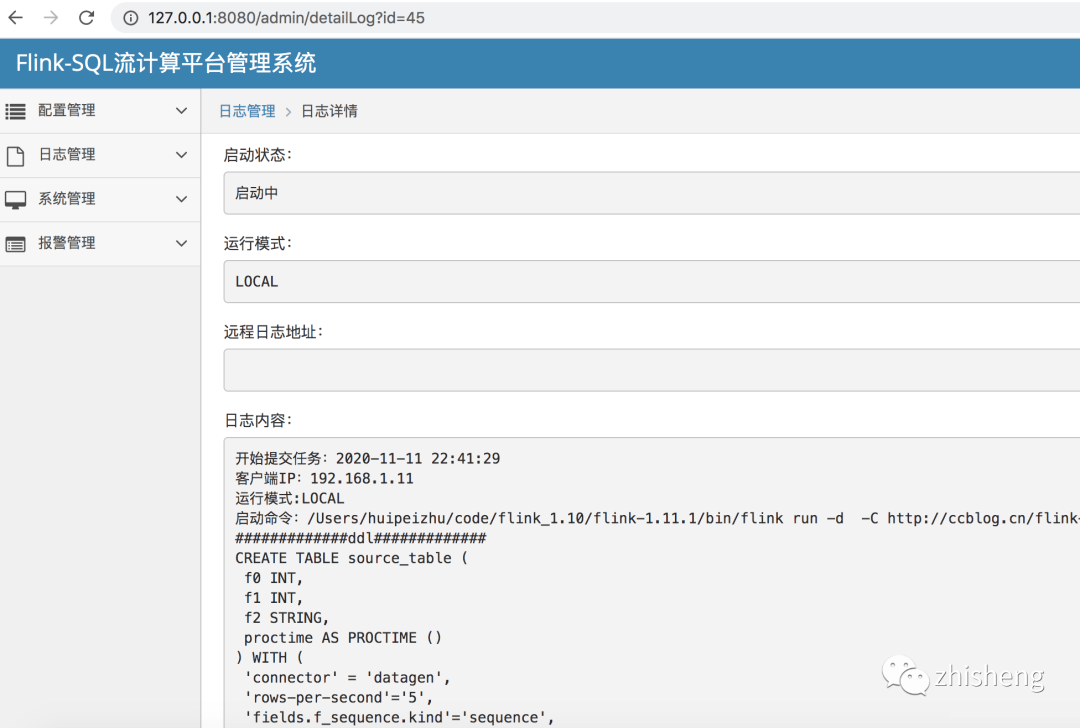Click the CREATE TABLE source_table line
Screen dimensions: 1080x728
(351, 558)
